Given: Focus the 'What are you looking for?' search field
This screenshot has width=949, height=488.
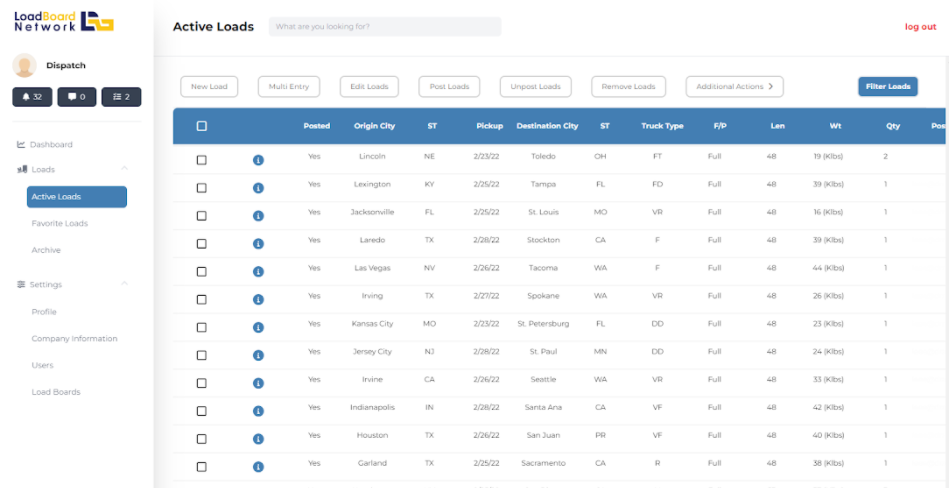Looking at the screenshot, I should [385, 27].
